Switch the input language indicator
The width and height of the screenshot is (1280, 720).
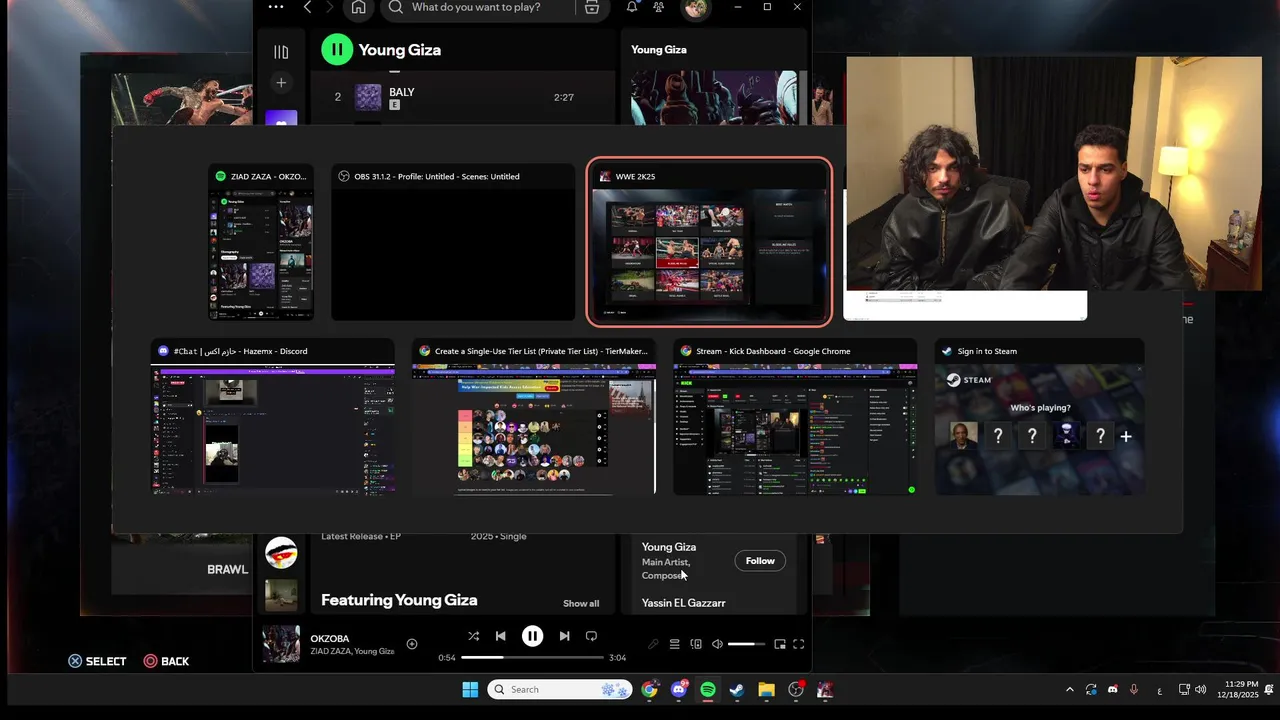coord(1160,690)
